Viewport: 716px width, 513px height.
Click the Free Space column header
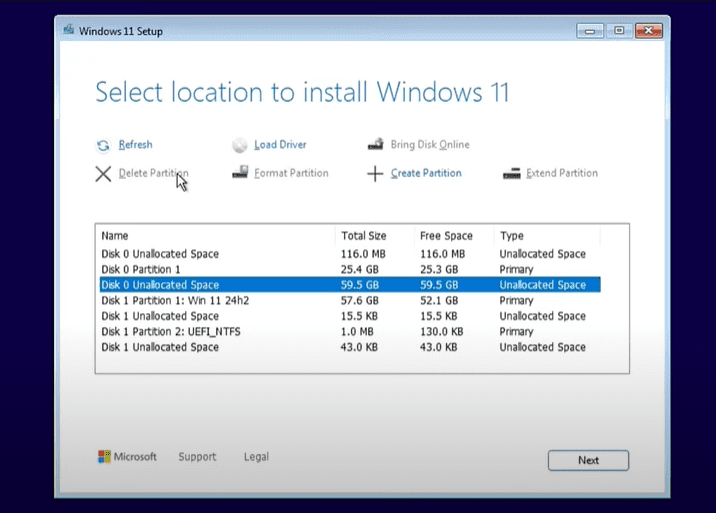tap(446, 236)
